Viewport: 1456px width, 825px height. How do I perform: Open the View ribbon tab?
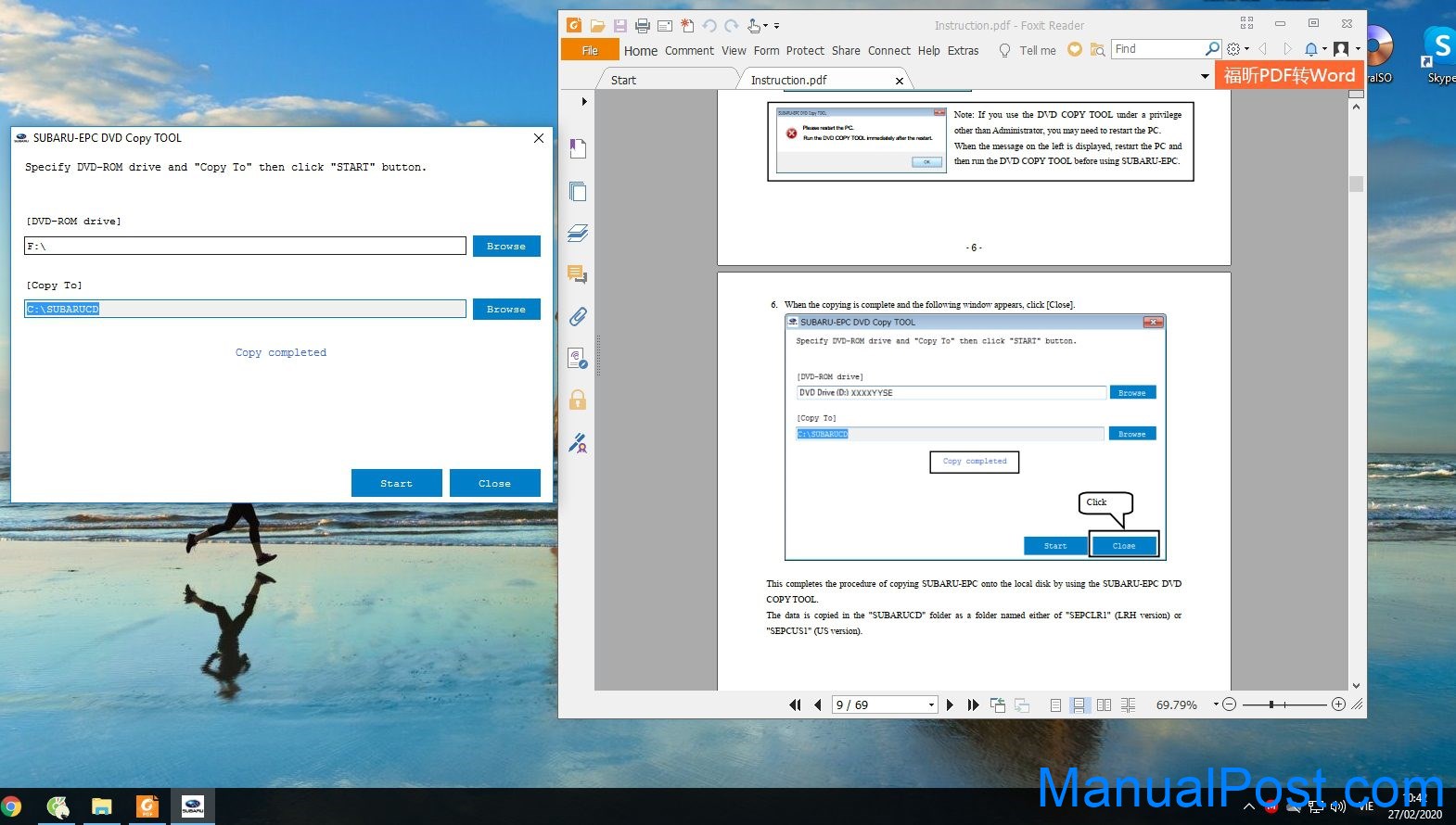(x=734, y=51)
